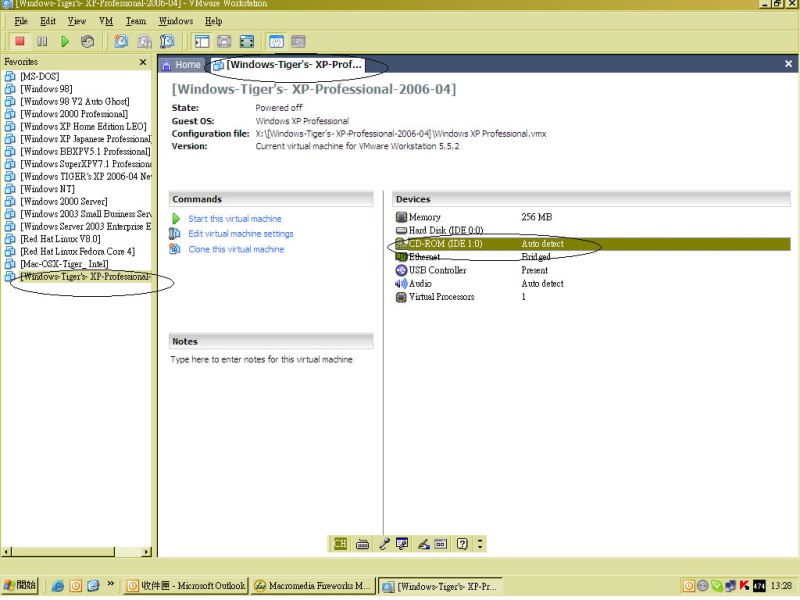
Task: Click Clone this virtual machine link
Action: pos(236,249)
